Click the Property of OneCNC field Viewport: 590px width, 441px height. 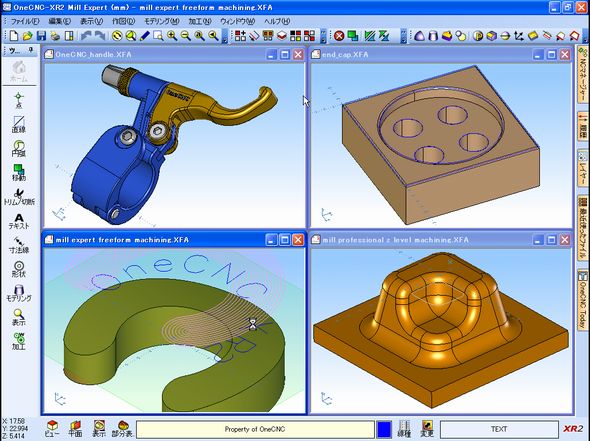click(255, 429)
